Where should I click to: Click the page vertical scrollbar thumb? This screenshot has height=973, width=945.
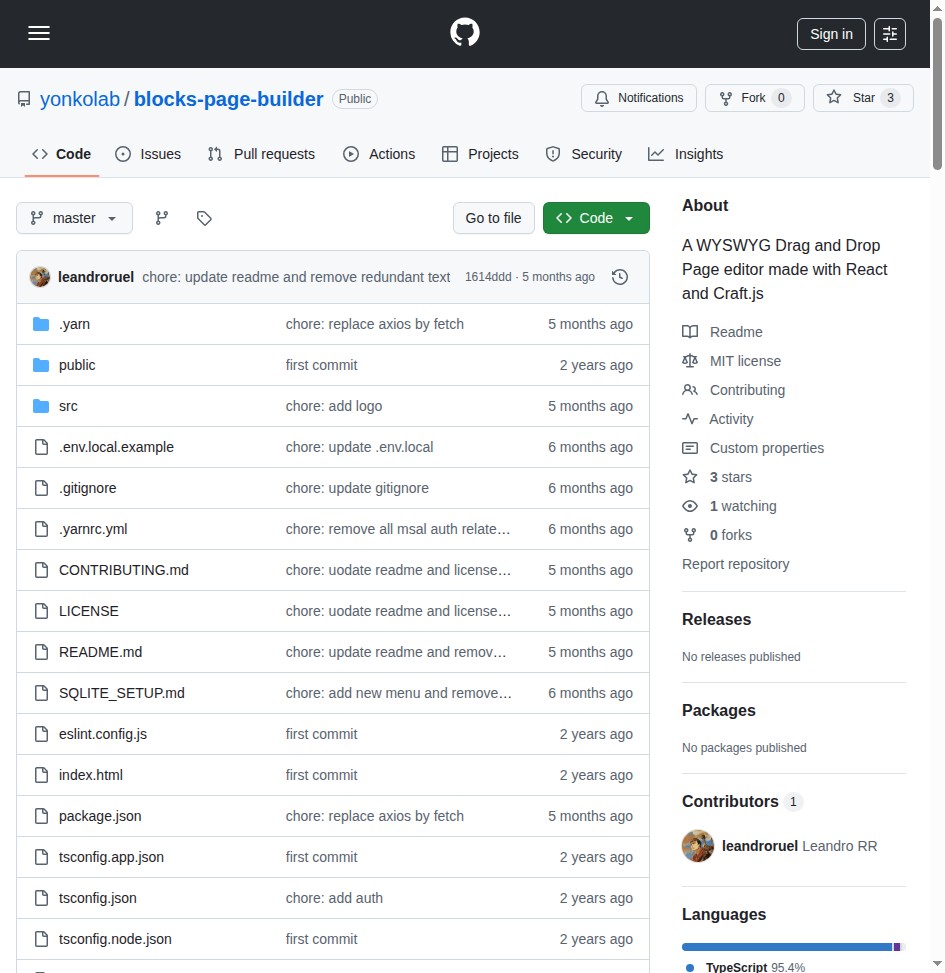[937, 93]
